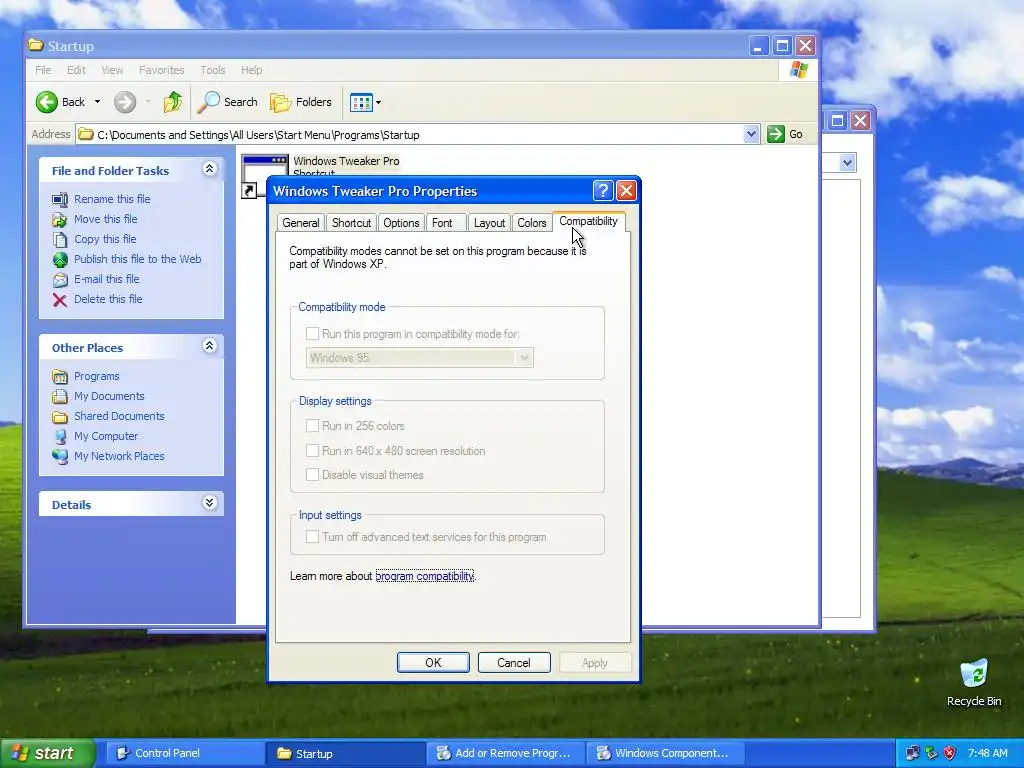Click the 7:48 AM clock
1024x768 pixels.
(987, 753)
